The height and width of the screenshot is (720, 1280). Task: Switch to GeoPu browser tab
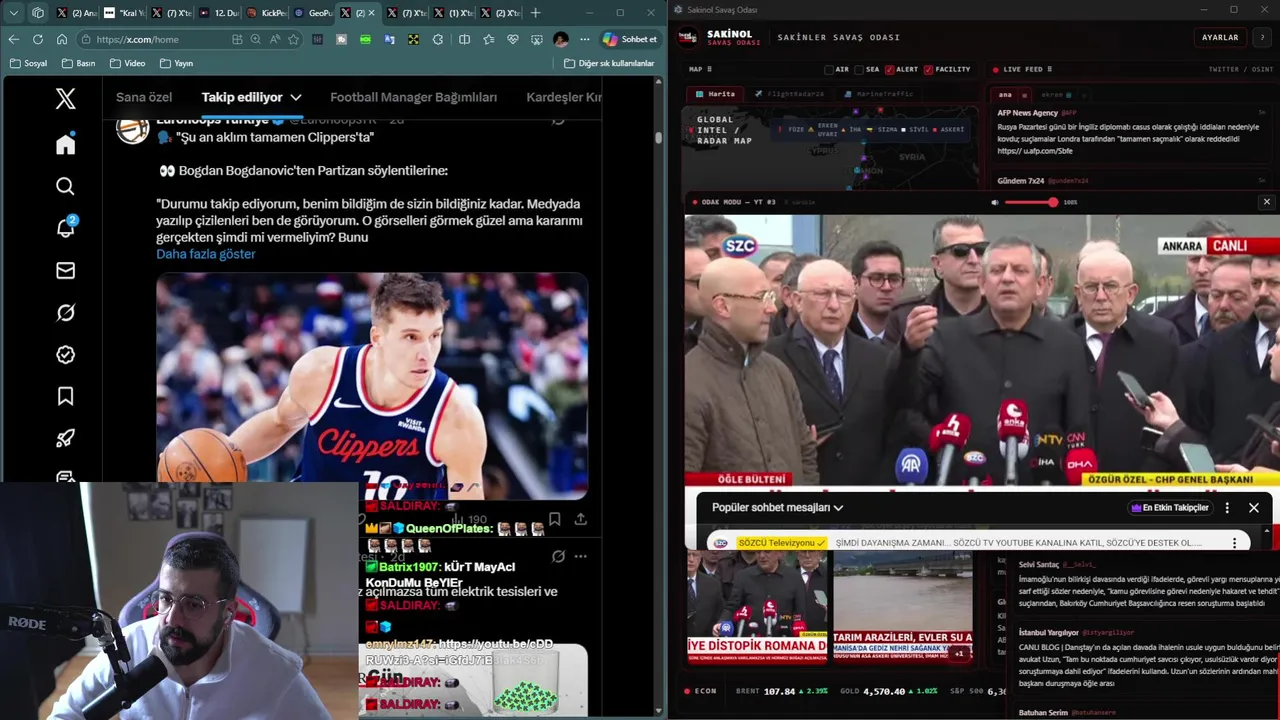point(313,13)
